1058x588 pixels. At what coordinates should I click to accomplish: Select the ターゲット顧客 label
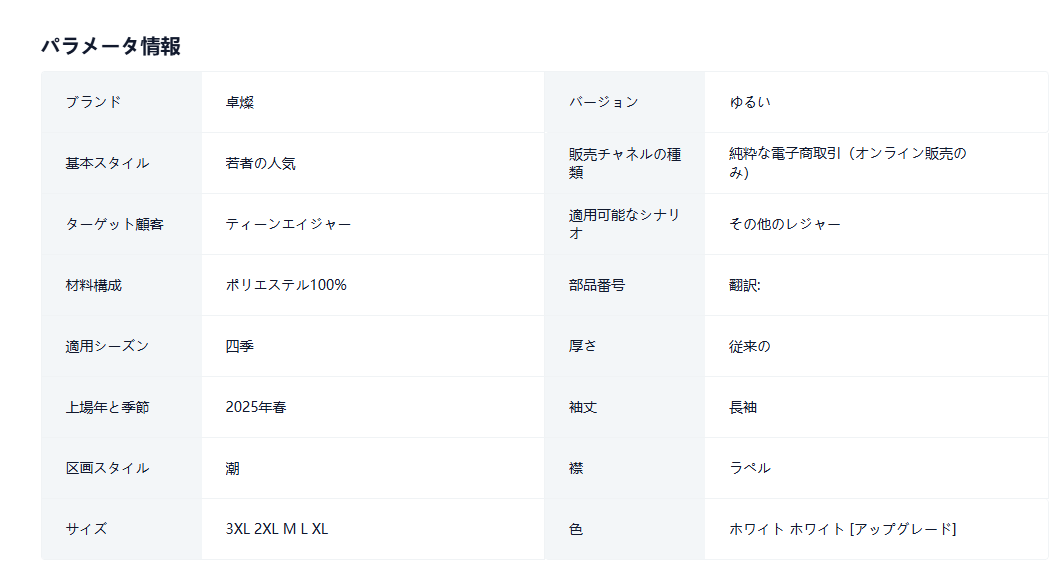(114, 224)
